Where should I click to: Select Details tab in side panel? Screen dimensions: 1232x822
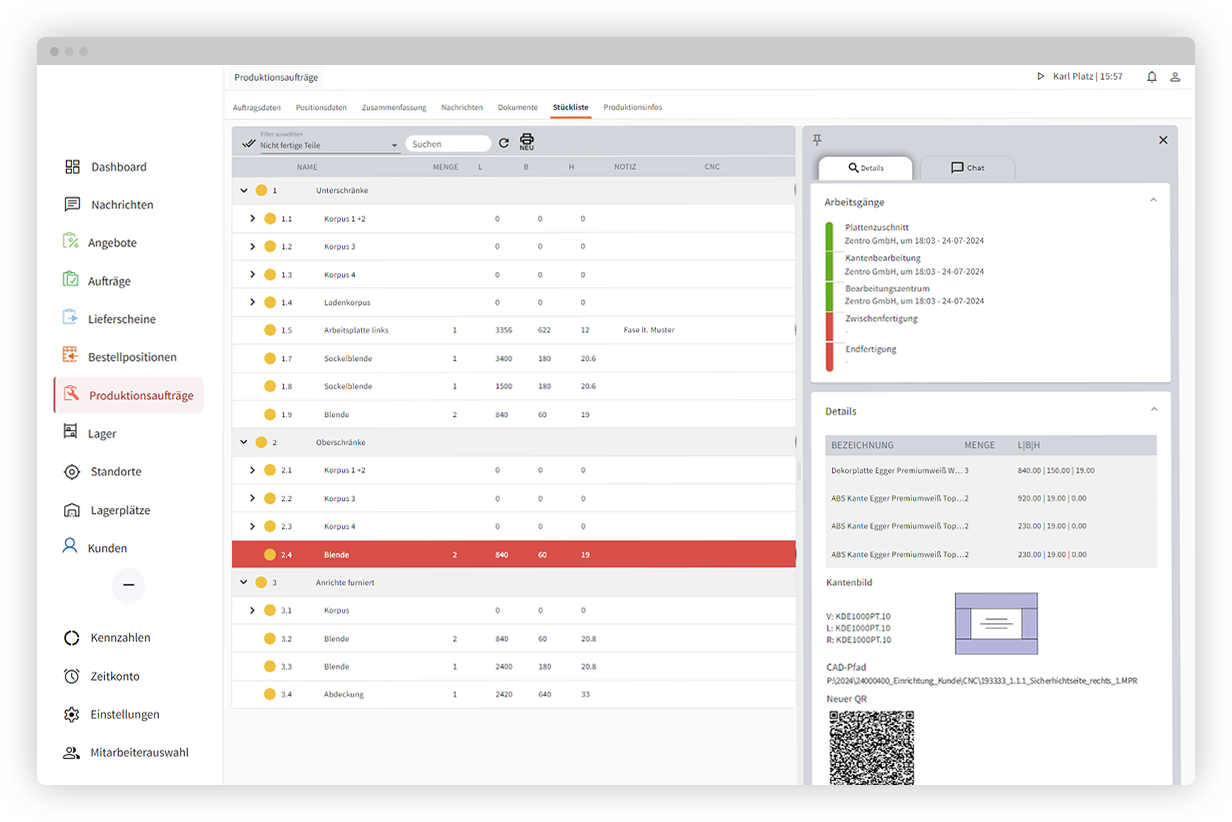click(866, 168)
